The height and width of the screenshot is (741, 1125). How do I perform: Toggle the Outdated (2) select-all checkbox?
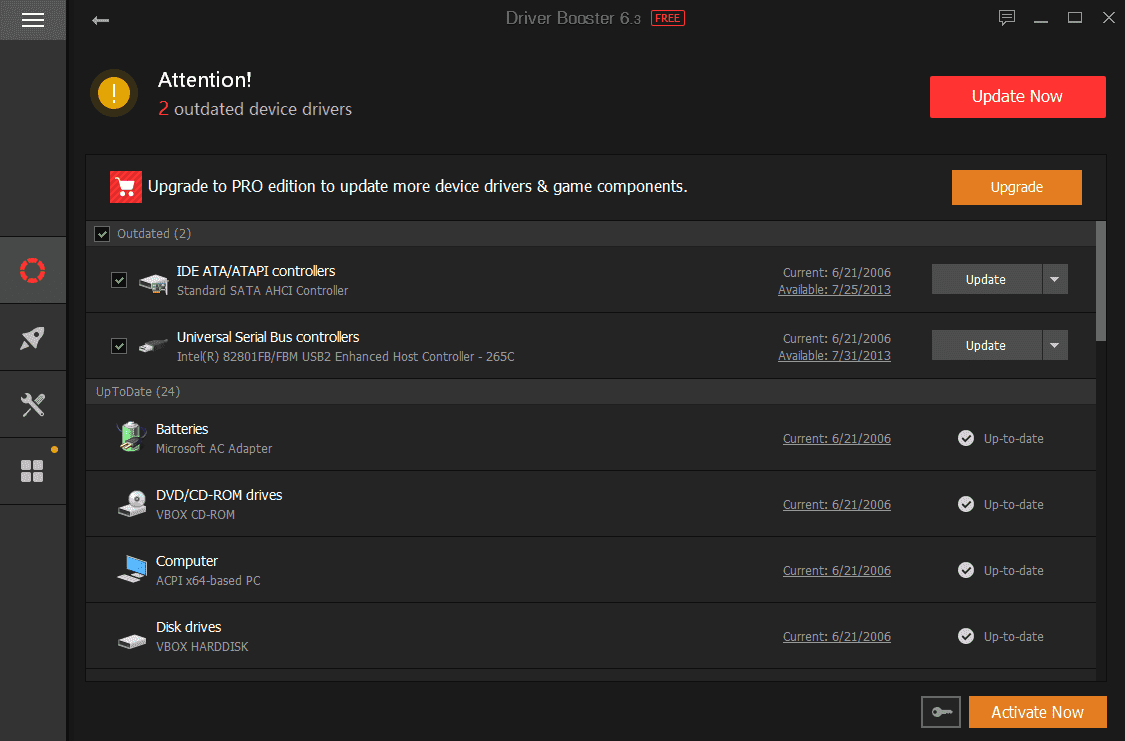(102, 234)
